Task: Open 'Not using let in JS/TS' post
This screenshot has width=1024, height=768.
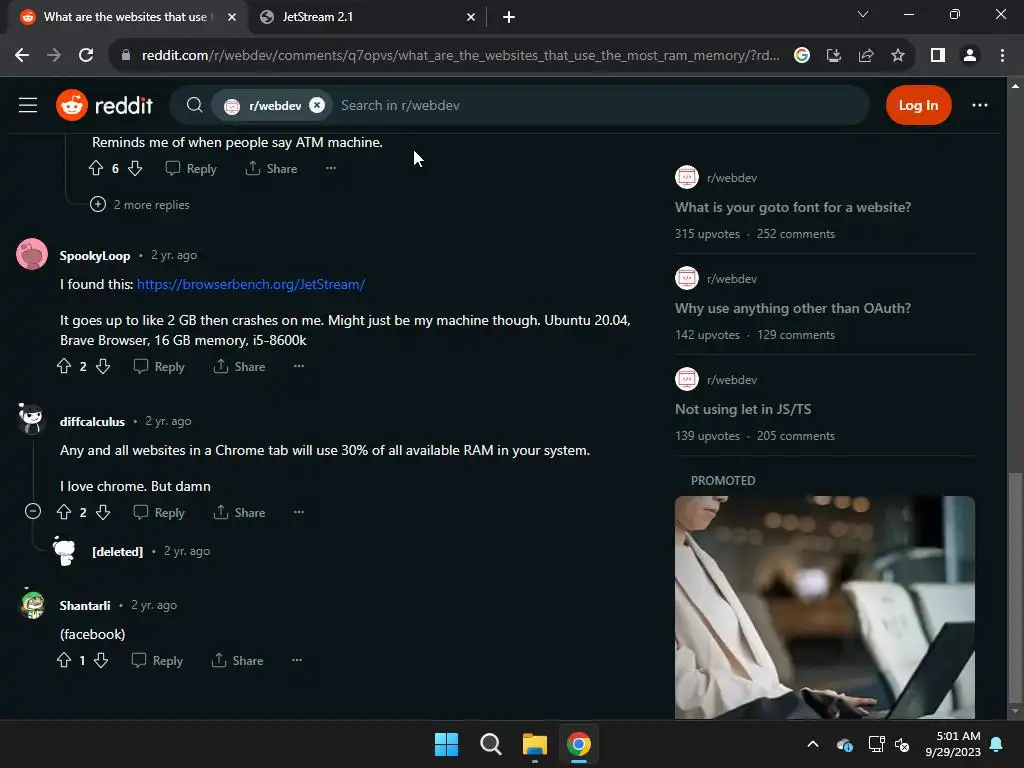Action: coord(743,409)
